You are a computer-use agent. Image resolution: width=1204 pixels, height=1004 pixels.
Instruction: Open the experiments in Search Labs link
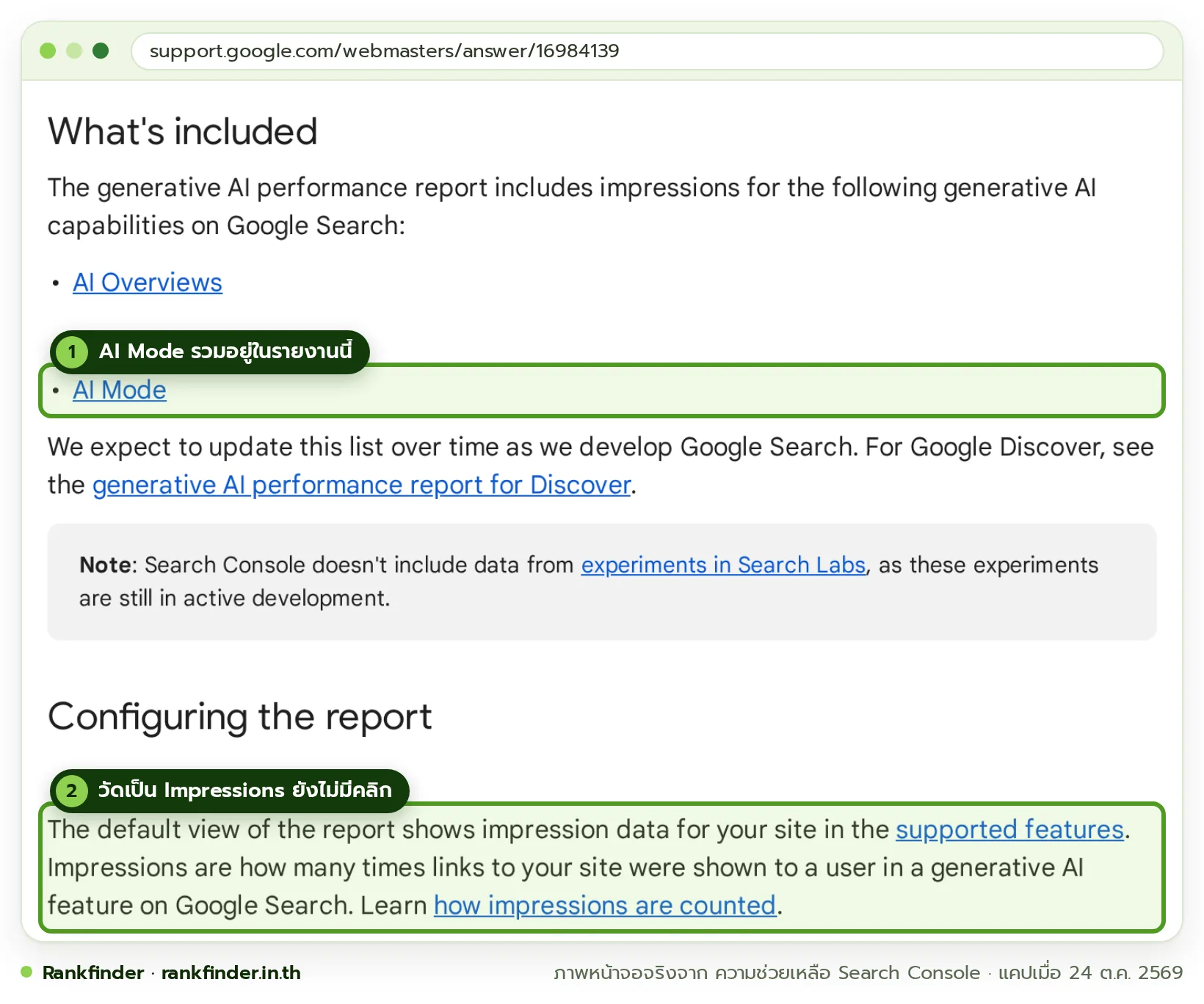click(x=723, y=565)
